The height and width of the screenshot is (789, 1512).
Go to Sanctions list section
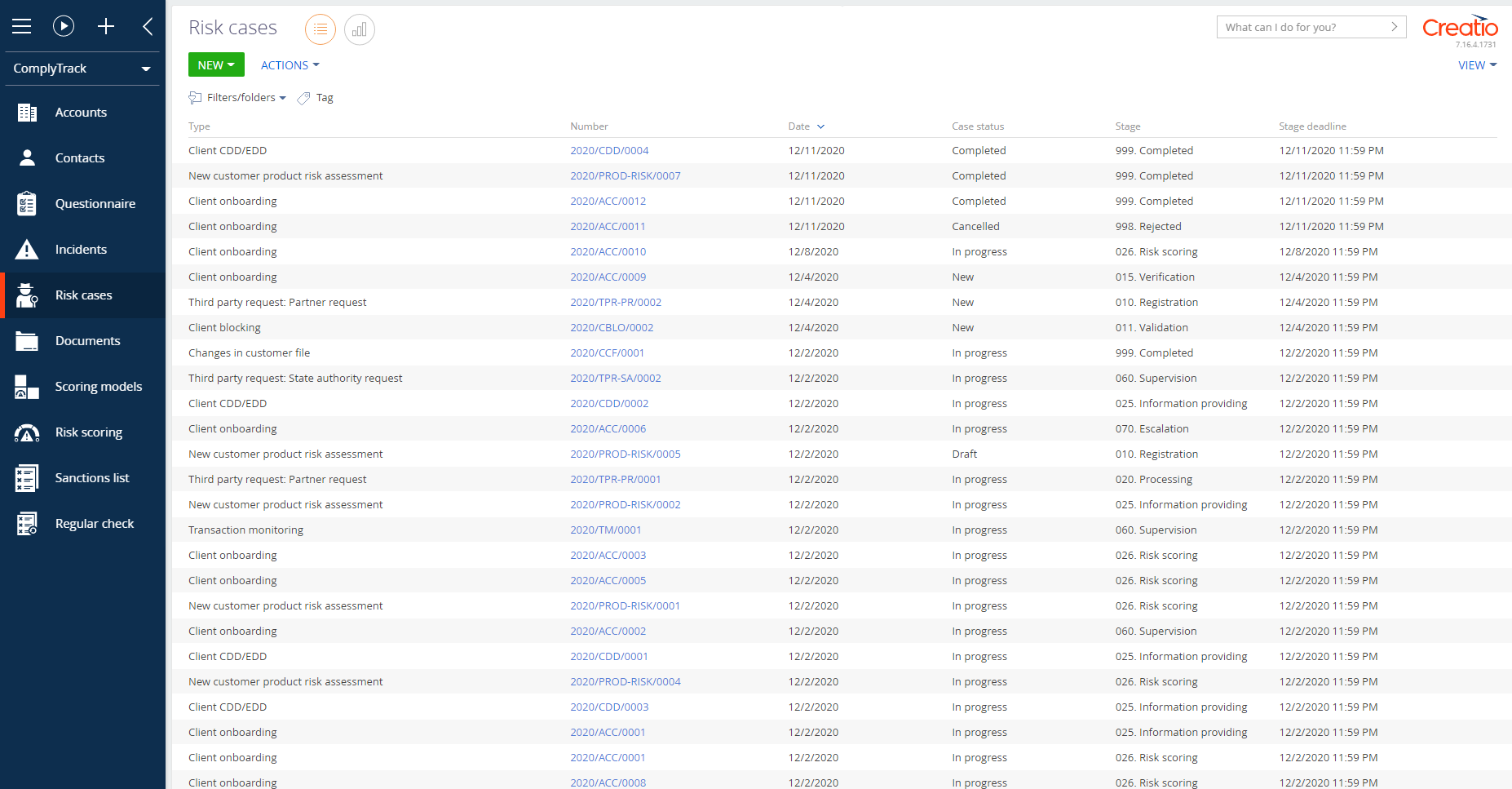[91, 478]
